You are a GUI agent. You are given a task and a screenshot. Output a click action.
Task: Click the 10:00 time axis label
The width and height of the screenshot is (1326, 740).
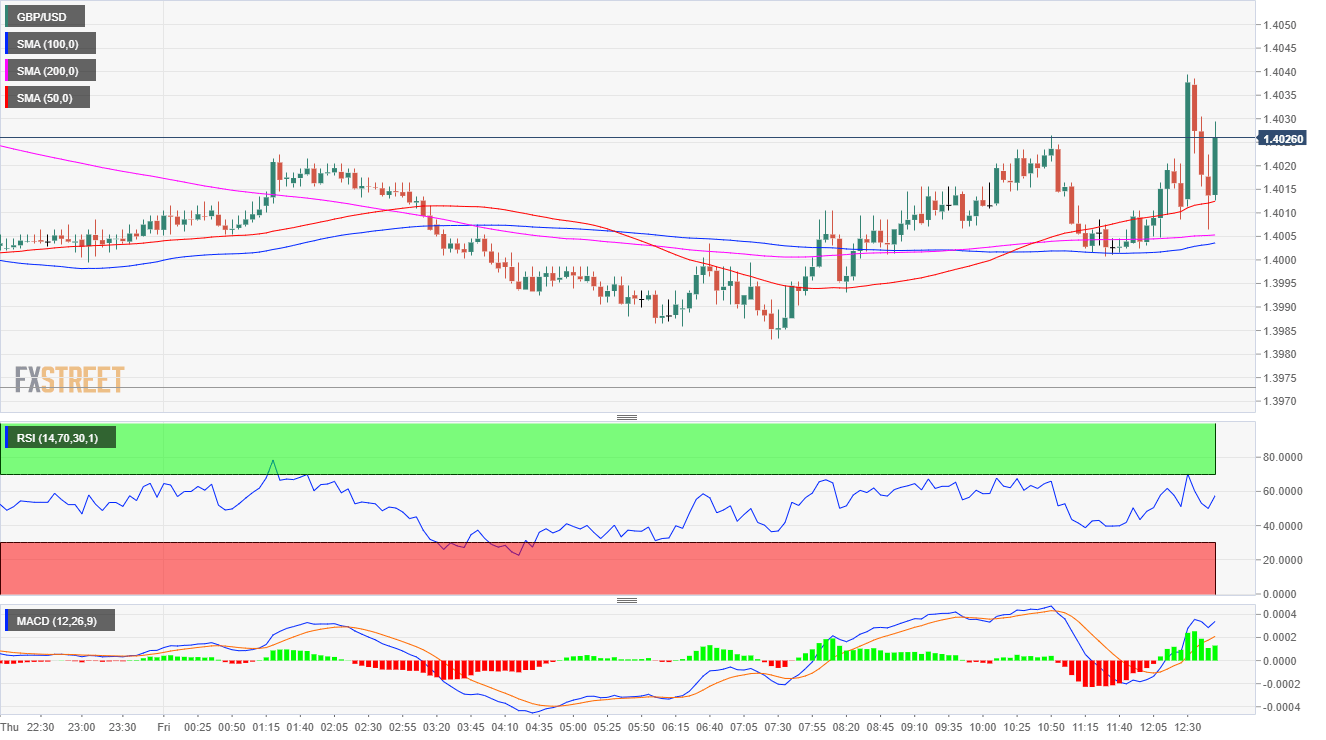(x=983, y=727)
